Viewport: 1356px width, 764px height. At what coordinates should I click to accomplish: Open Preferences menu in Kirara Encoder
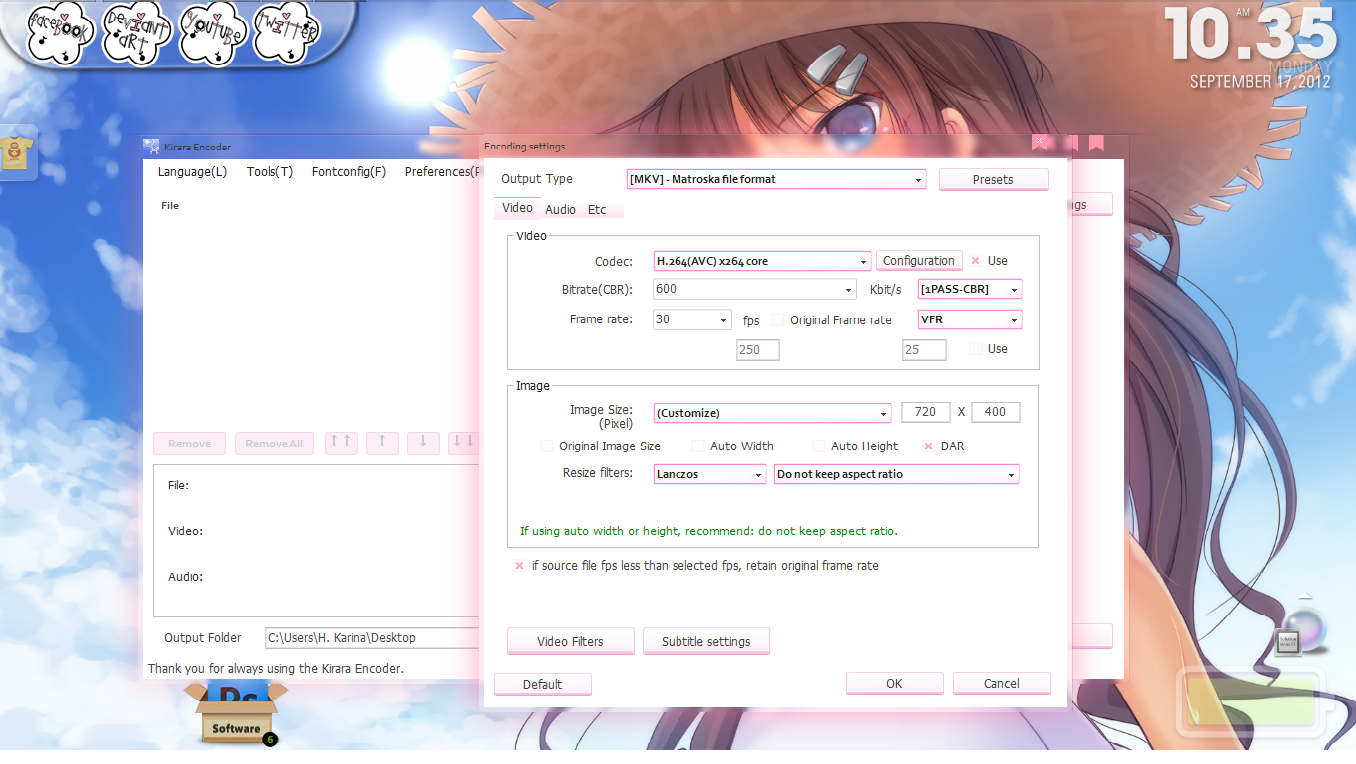point(440,172)
